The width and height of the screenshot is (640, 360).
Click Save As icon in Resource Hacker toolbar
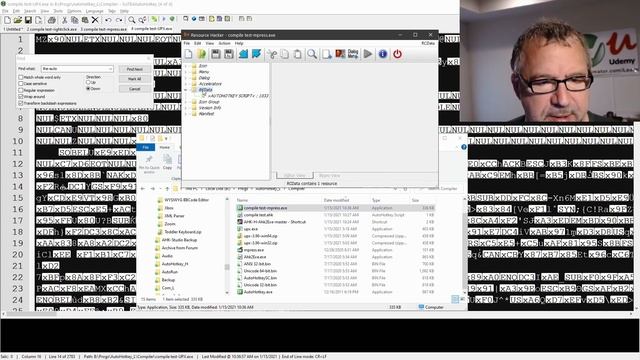click(x=229, y=54)
